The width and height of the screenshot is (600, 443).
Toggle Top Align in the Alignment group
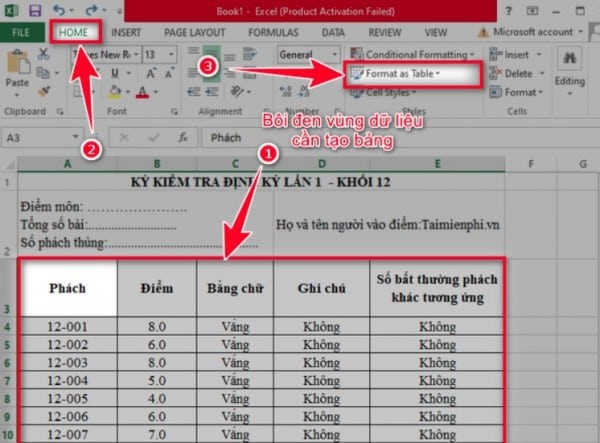[194, 50]
